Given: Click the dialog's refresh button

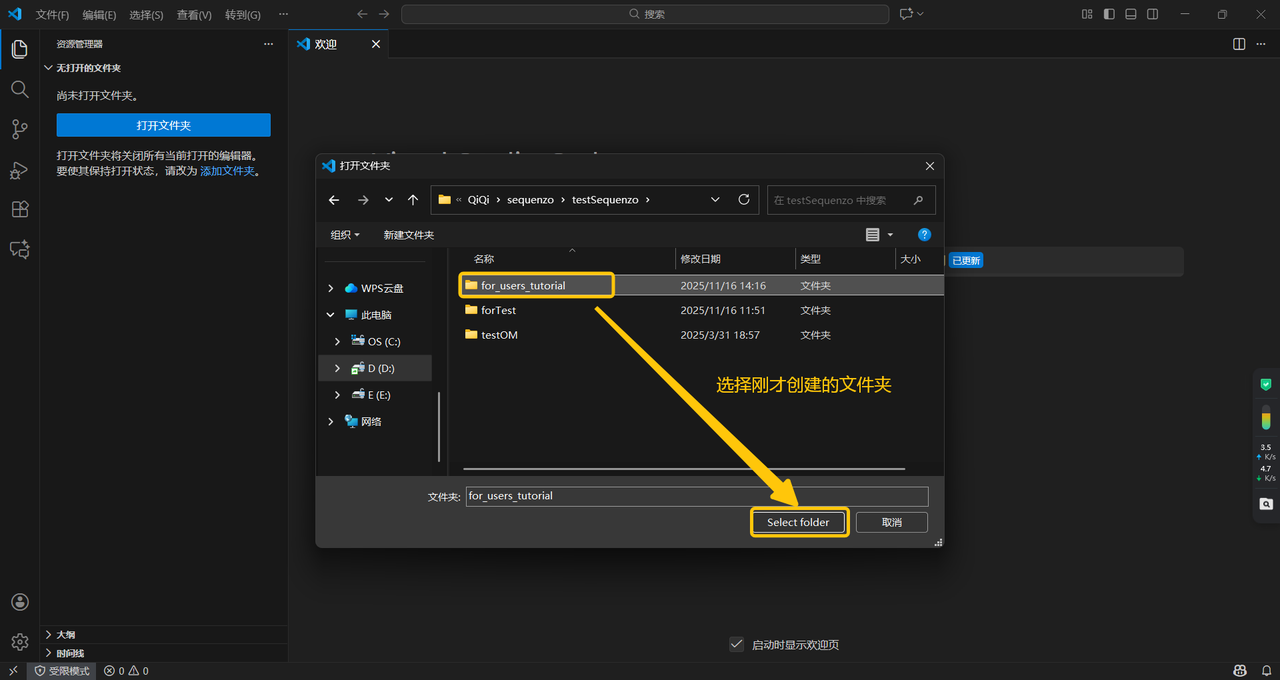Looking at the screenshot, I should click(x=744, y=200).
